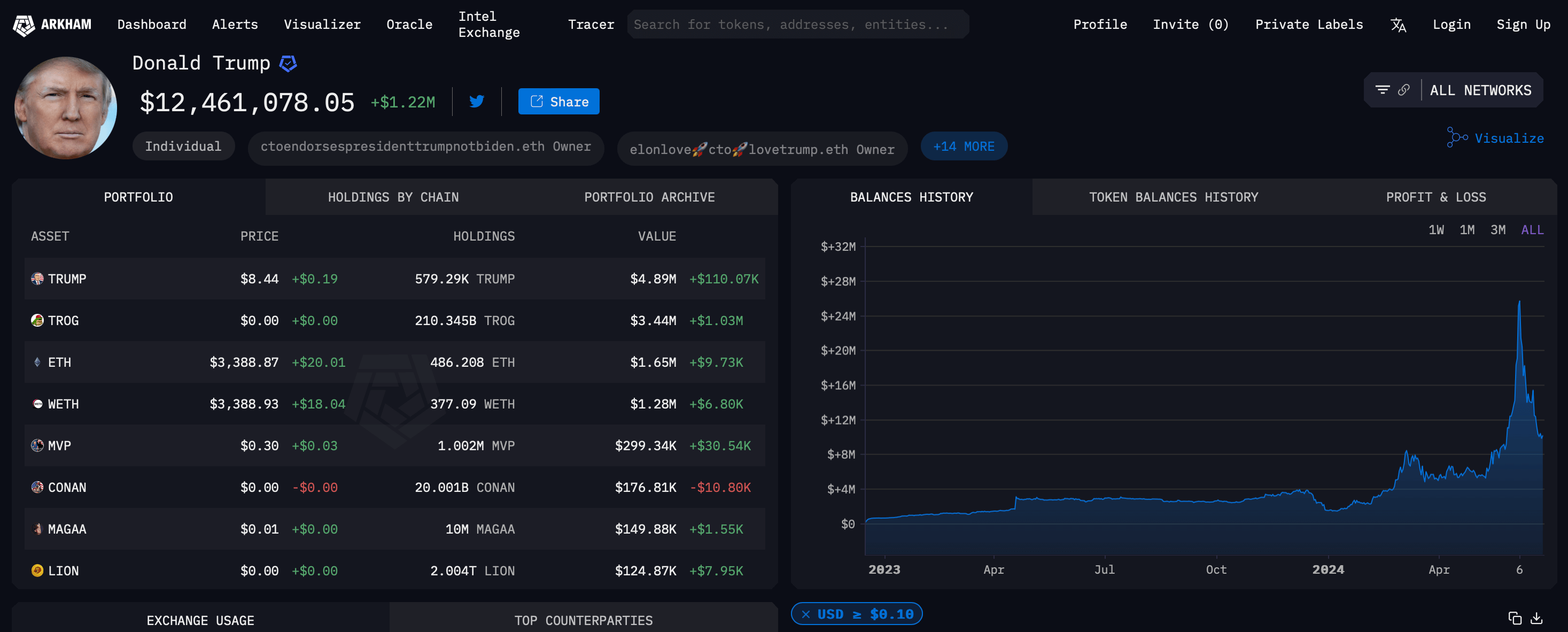The height and width of the screenshot is (632, 1568).
Task: Click the CONAN token icon
Action: tap(37, 487)
